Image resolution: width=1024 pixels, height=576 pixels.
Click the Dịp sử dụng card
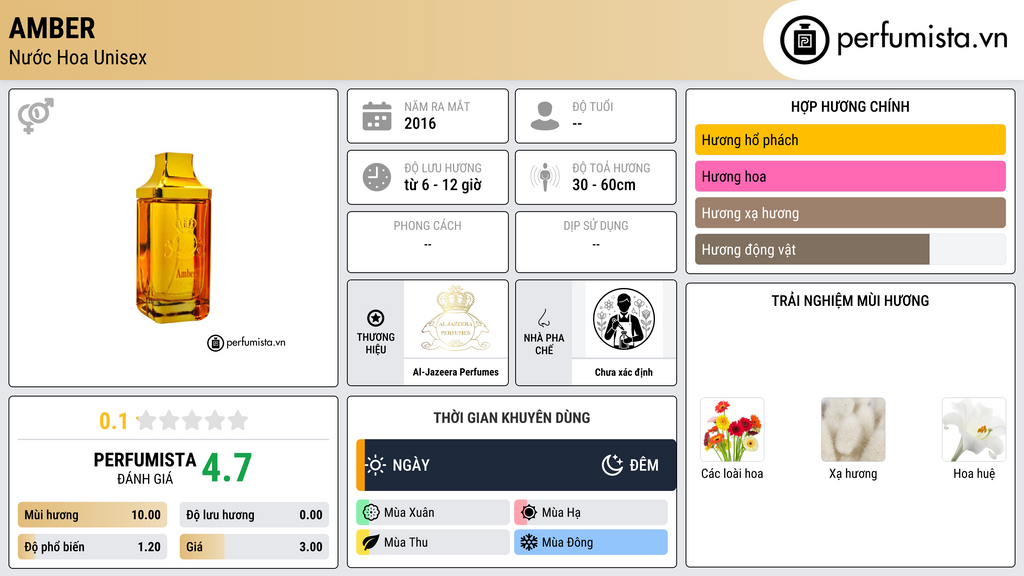tap(596, 242)
